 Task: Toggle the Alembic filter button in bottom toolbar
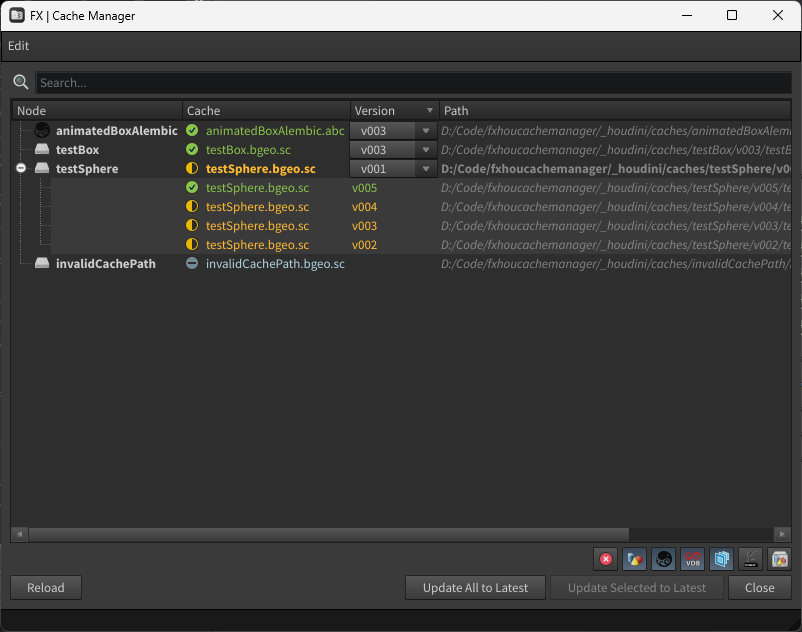[x=663, y=559]
